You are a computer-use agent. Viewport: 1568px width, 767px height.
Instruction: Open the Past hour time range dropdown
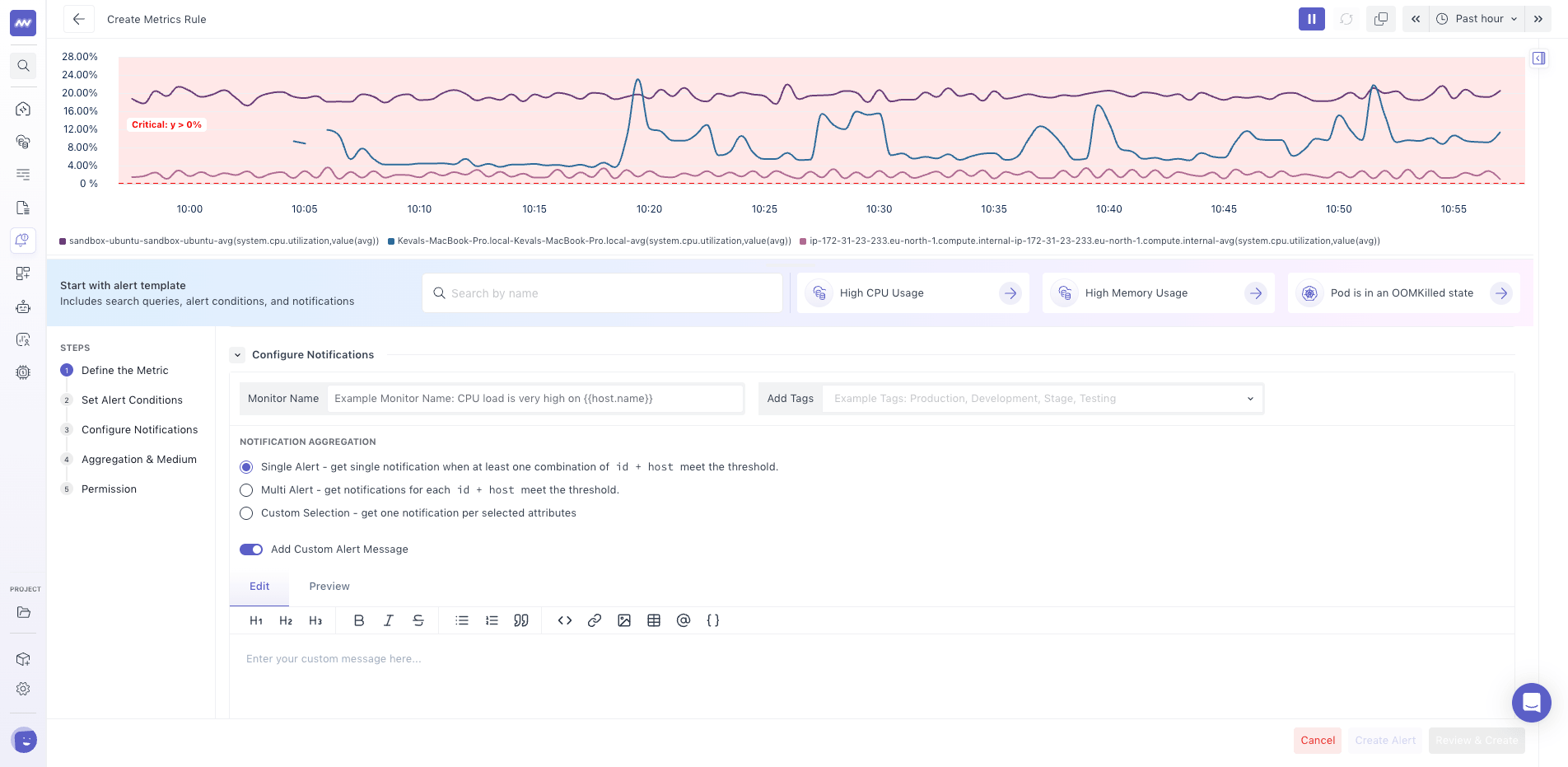pyautogui.click(x=1478, y=19)
